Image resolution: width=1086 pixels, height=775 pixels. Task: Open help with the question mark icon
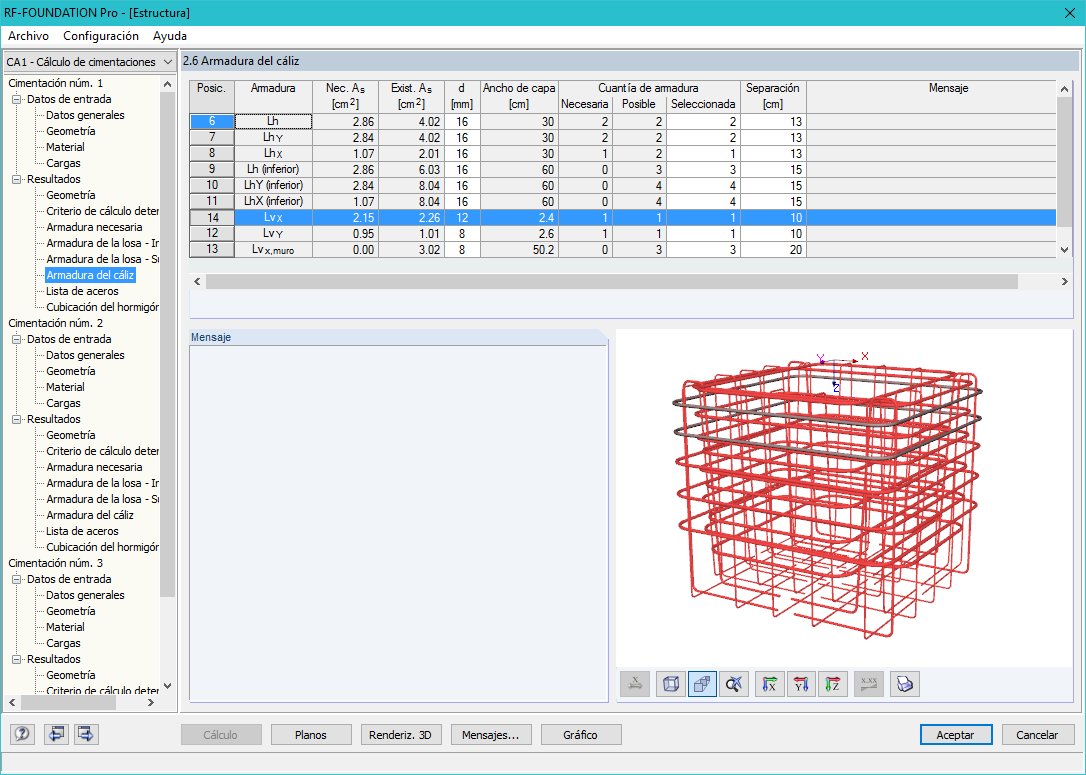pyautogui.click(x=22, y=734)
